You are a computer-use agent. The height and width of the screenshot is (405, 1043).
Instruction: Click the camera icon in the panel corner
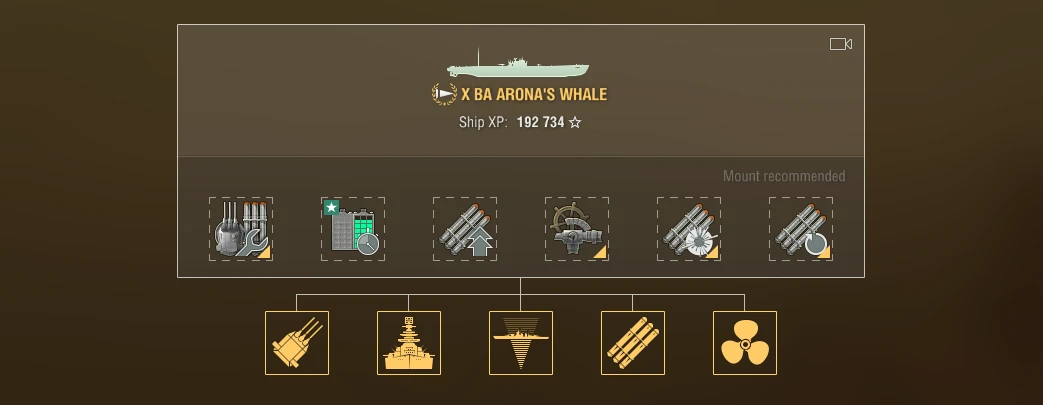(x=841, y=44)
